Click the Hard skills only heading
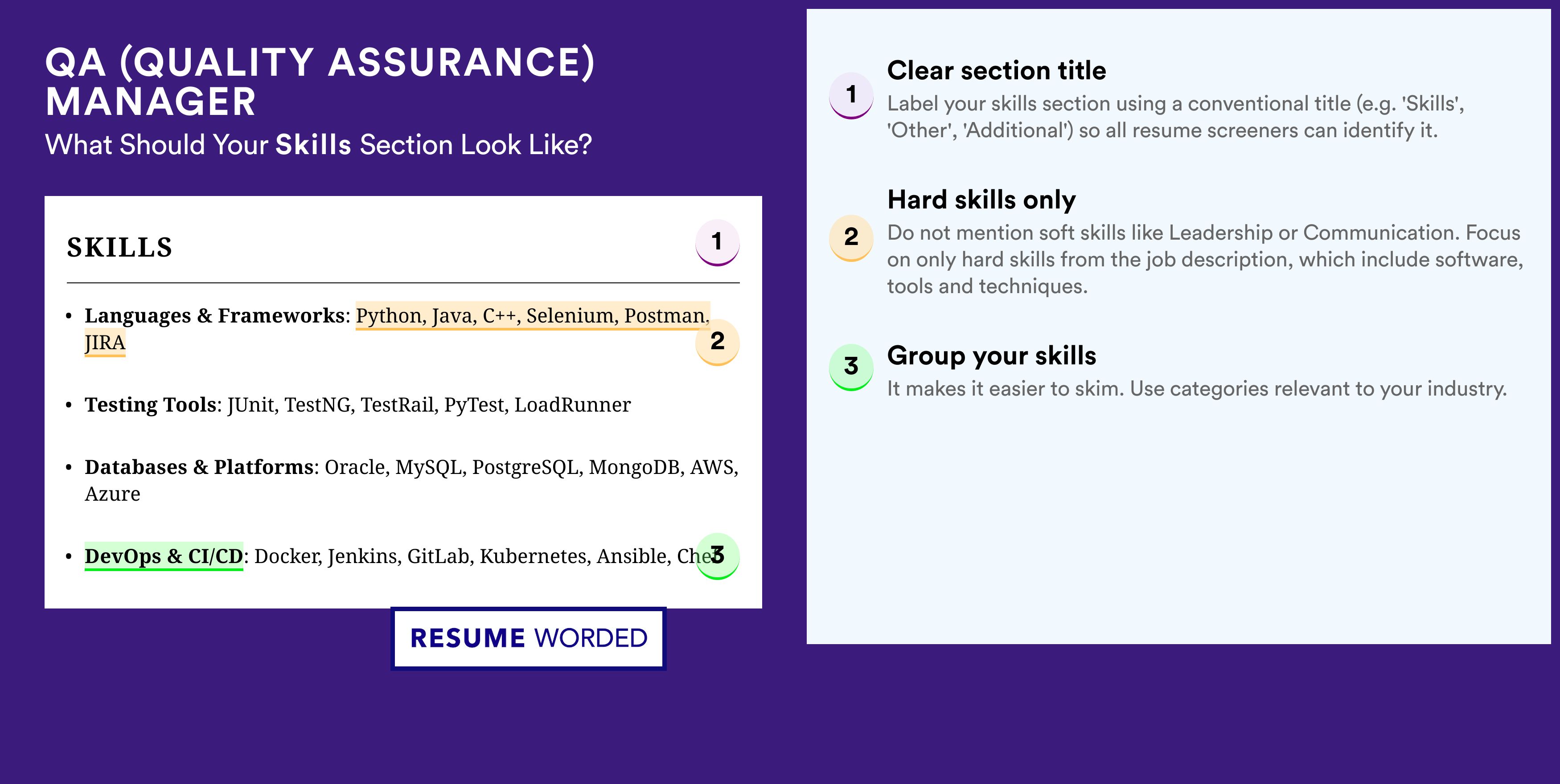This screenshot has width=1560, height=784. 981,200
